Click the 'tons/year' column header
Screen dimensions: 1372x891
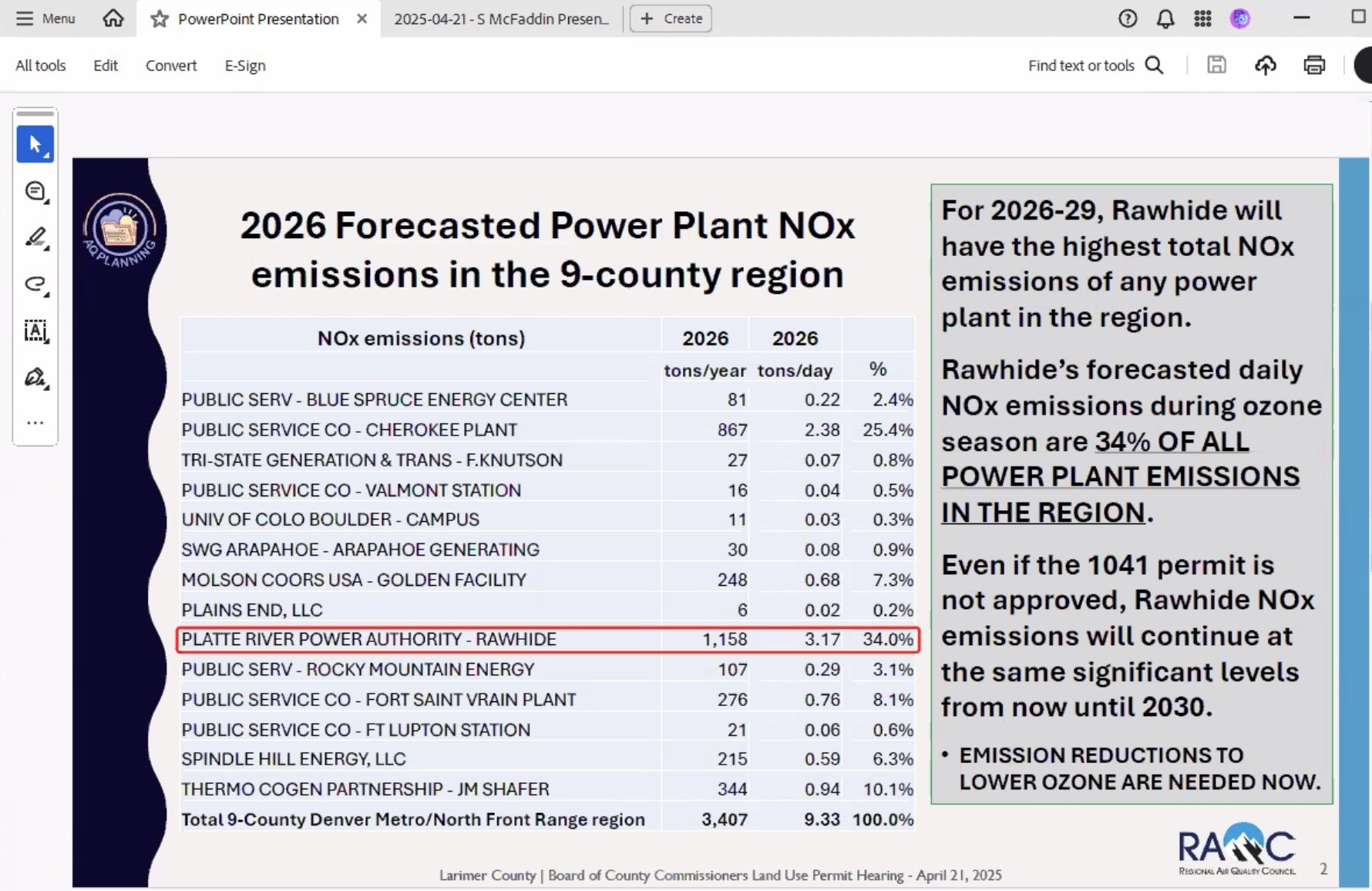pyautogui.click(x=704, y=371)
